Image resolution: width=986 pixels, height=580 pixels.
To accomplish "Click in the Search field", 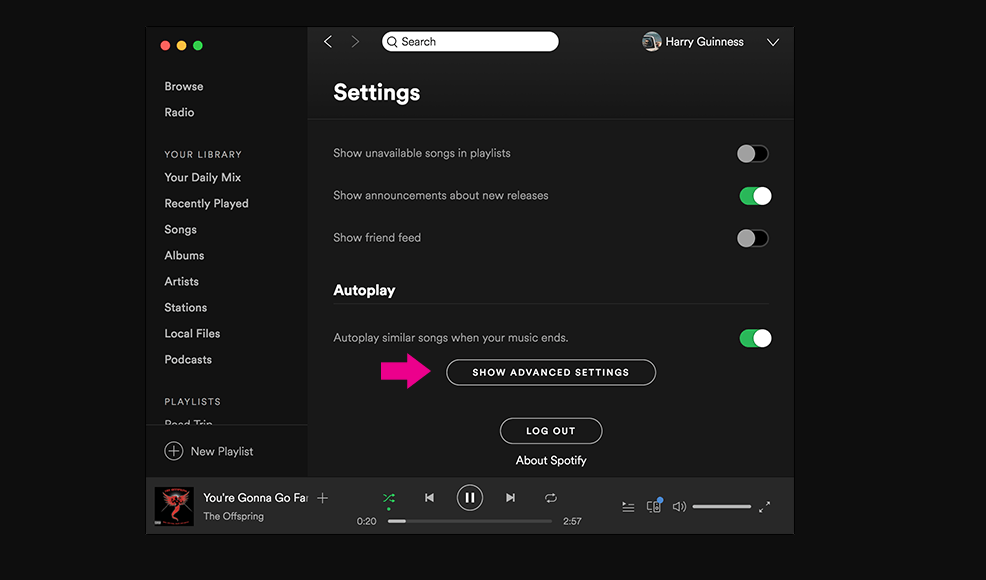I will [x=470, y=42].
